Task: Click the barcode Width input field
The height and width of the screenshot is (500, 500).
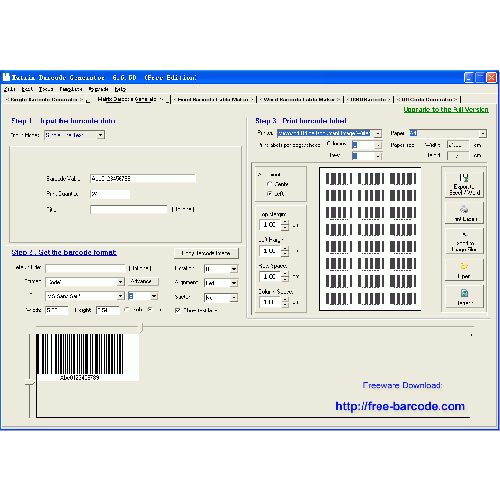Action: coord(57,310)
